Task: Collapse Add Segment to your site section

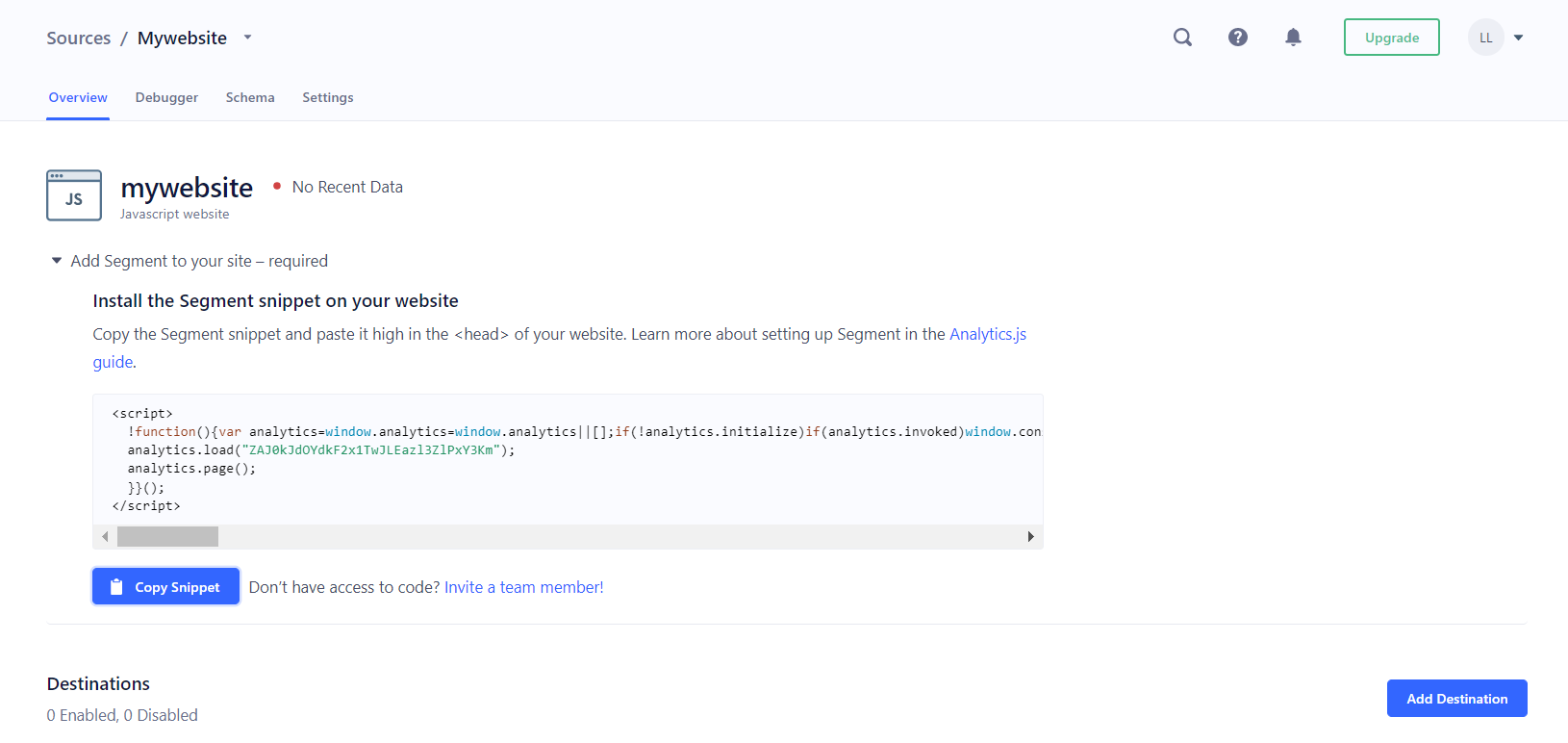Action: coord(57,261)
